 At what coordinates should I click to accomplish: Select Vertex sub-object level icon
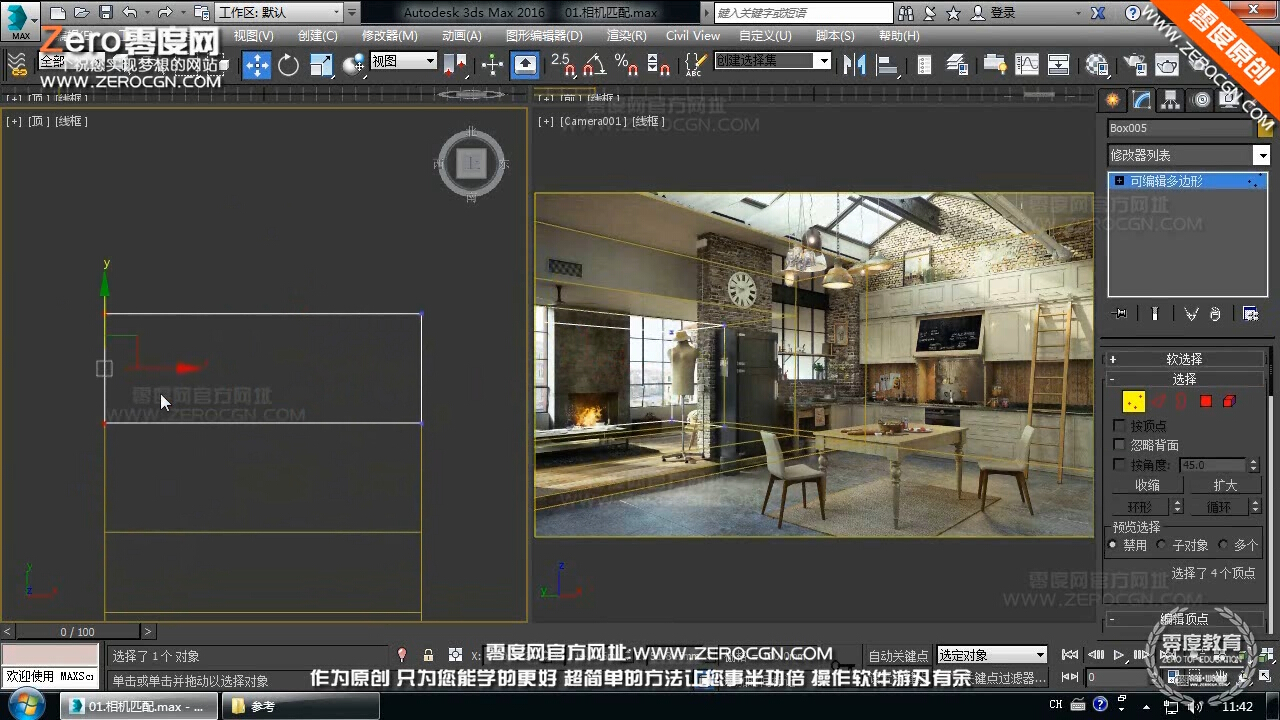pyautogui.click(x=1133, y=401)
